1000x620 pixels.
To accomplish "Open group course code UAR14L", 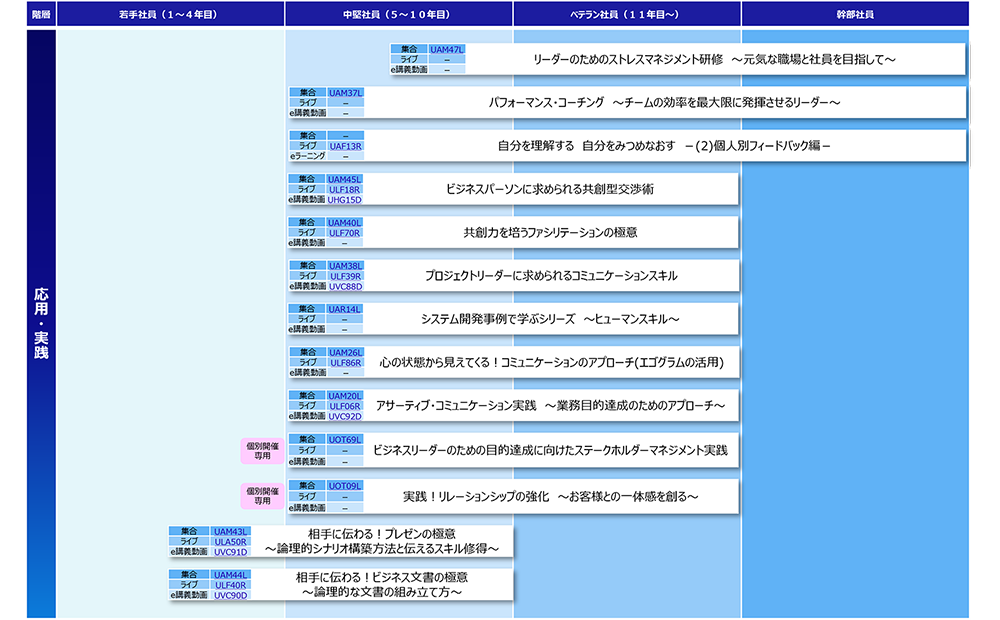I will pos(345,309).
